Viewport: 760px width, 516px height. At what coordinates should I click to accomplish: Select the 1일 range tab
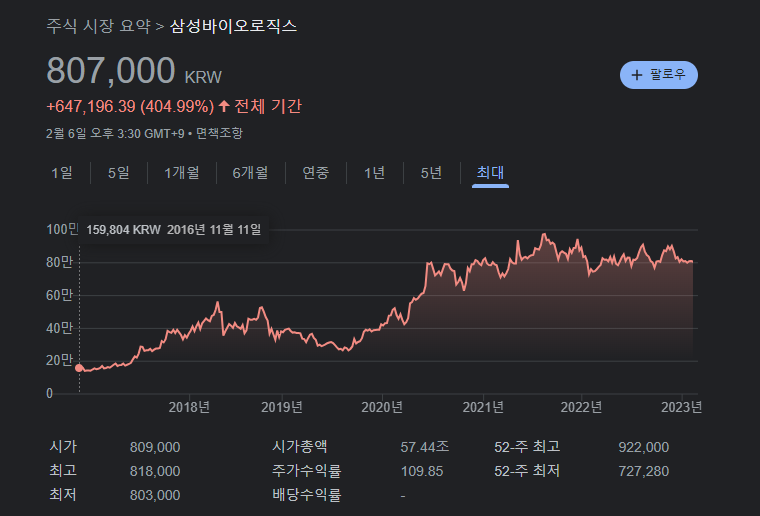(x=62, y=172)
